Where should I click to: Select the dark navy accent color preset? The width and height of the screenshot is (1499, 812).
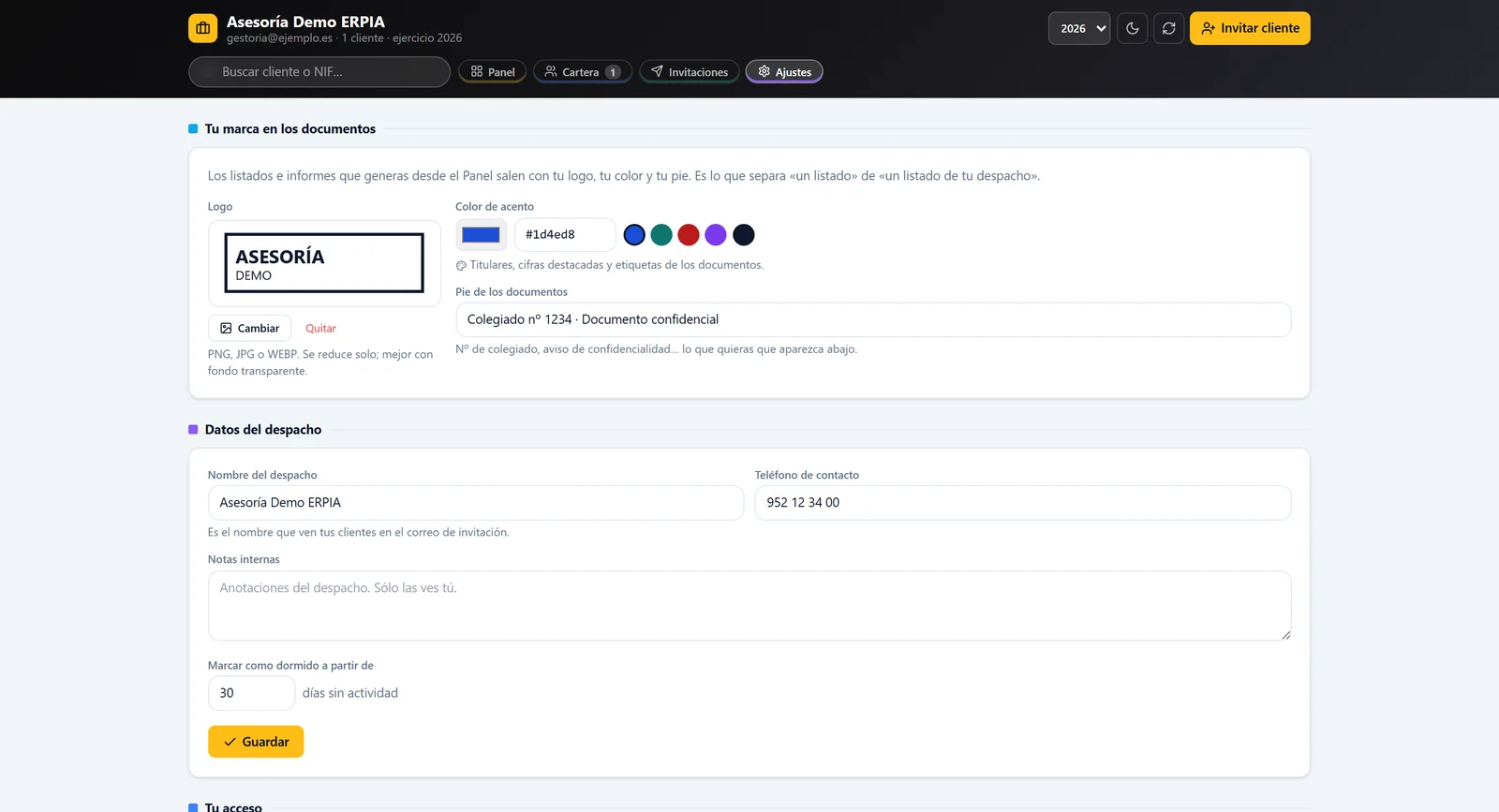tap(744, 235)
